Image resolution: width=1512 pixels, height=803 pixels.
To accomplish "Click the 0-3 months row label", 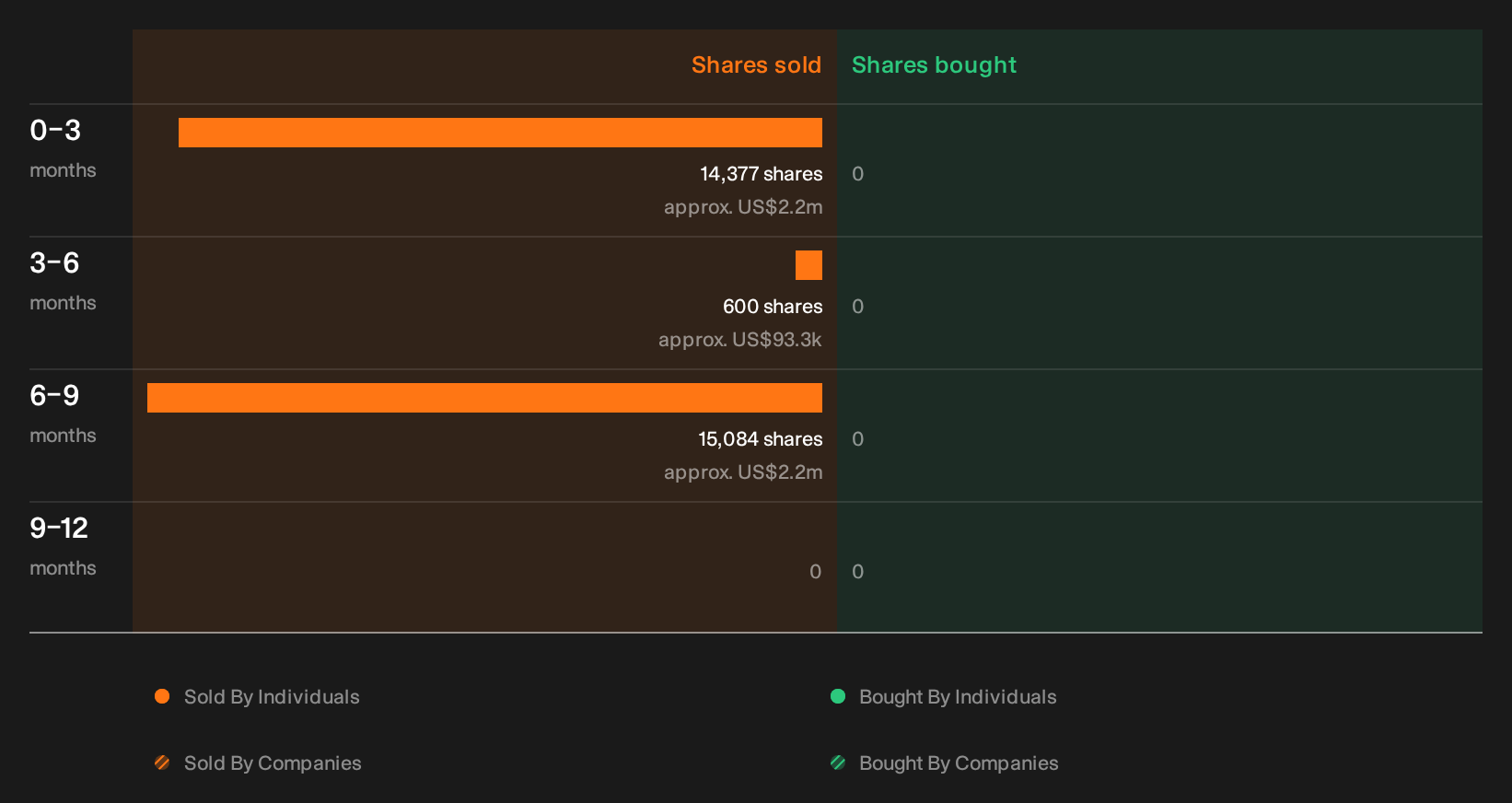I will (x=63, y=148).
